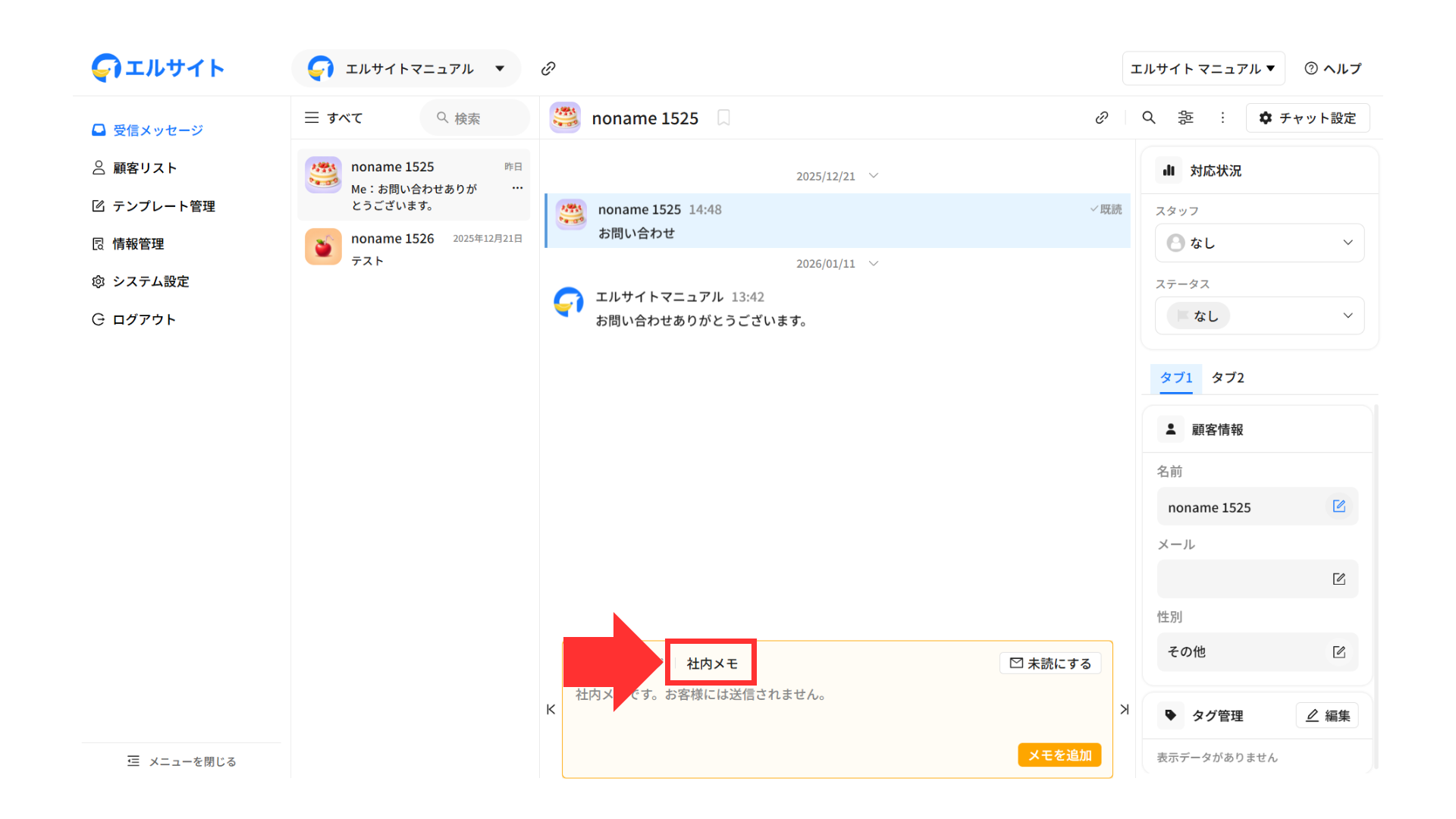Viewport: 1456px width, 819px height.
Task: Click edit icon for メール field
Action: [x=1338, y=579]
